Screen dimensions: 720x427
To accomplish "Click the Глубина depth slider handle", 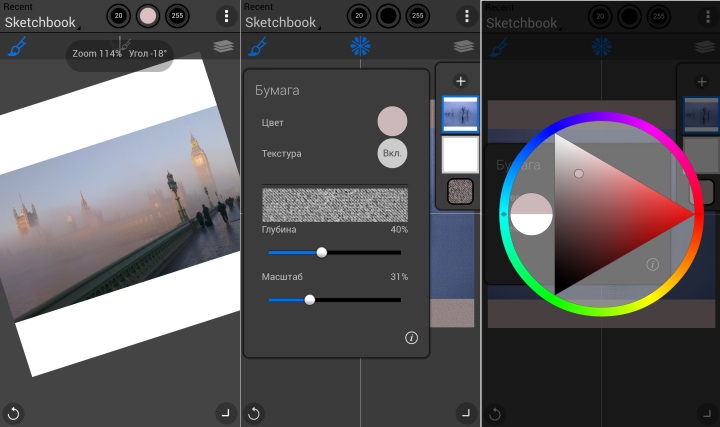I will 321,253.
